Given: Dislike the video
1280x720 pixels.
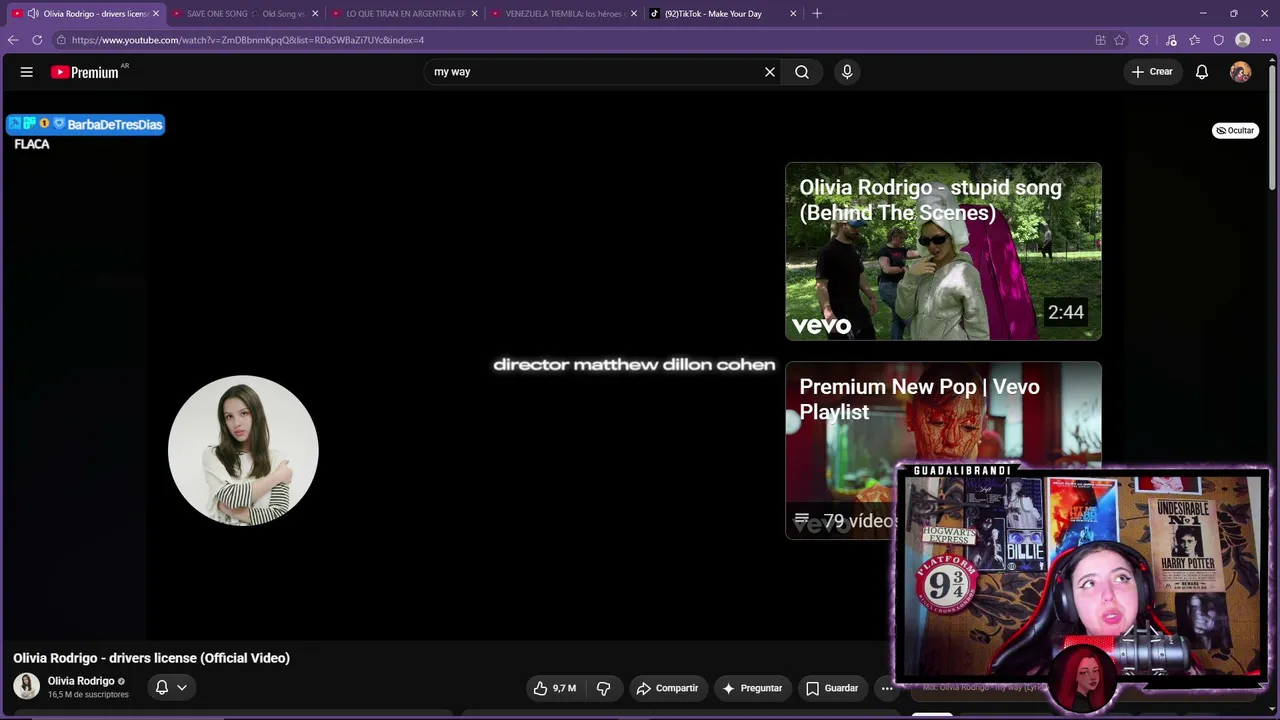Looking at the screenshot, I should point(603,688).
